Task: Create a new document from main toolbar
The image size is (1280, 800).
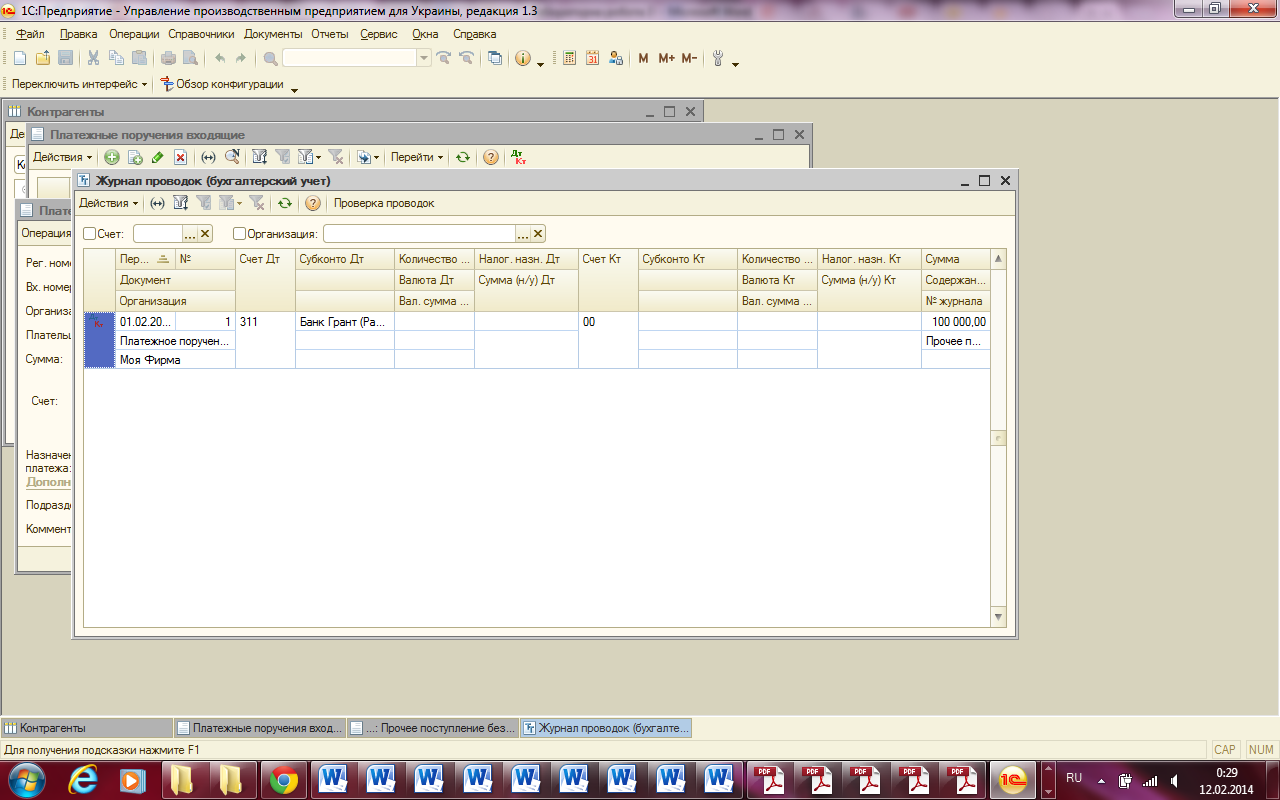Action: (19, 59)
